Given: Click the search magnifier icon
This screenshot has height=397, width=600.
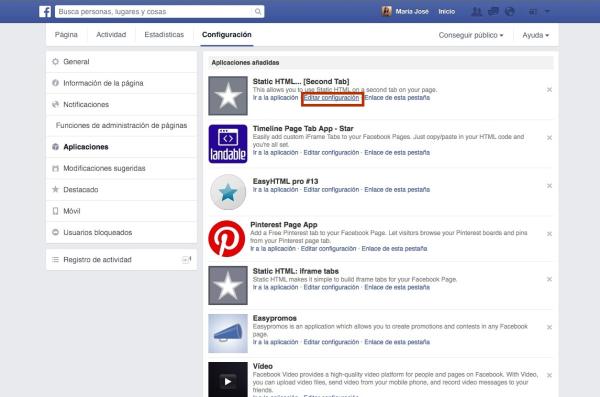Looking at the screenshot, I should pyautogui.click(x=258, y=11).
